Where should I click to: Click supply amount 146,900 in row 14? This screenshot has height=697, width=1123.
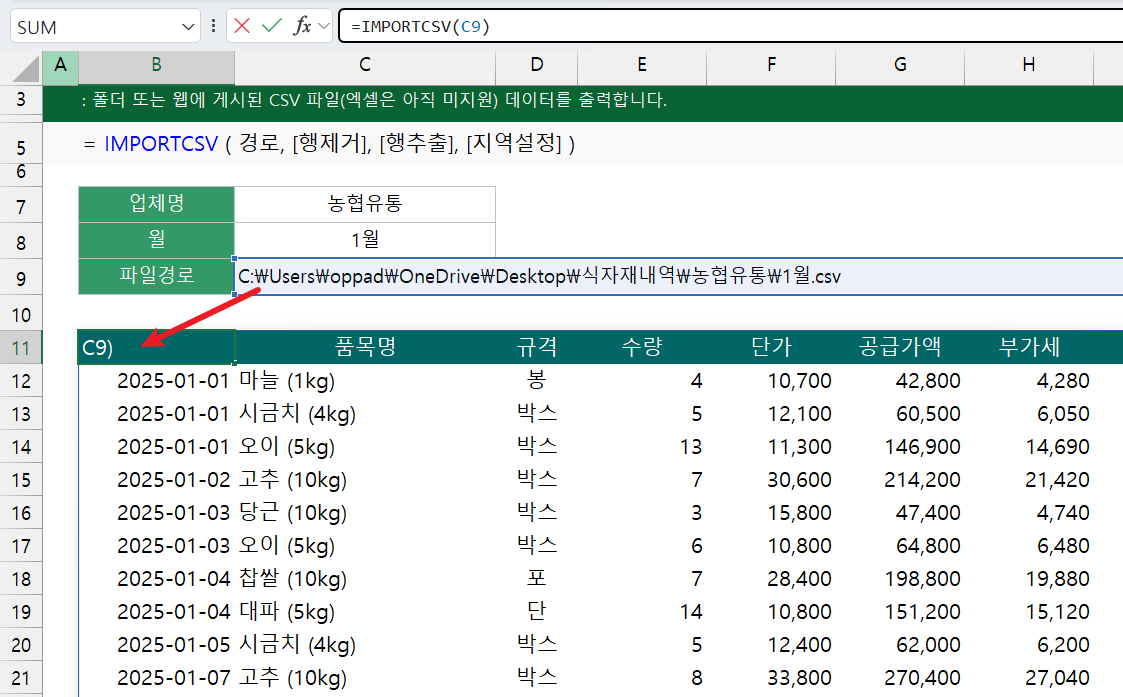click(922, 447)
